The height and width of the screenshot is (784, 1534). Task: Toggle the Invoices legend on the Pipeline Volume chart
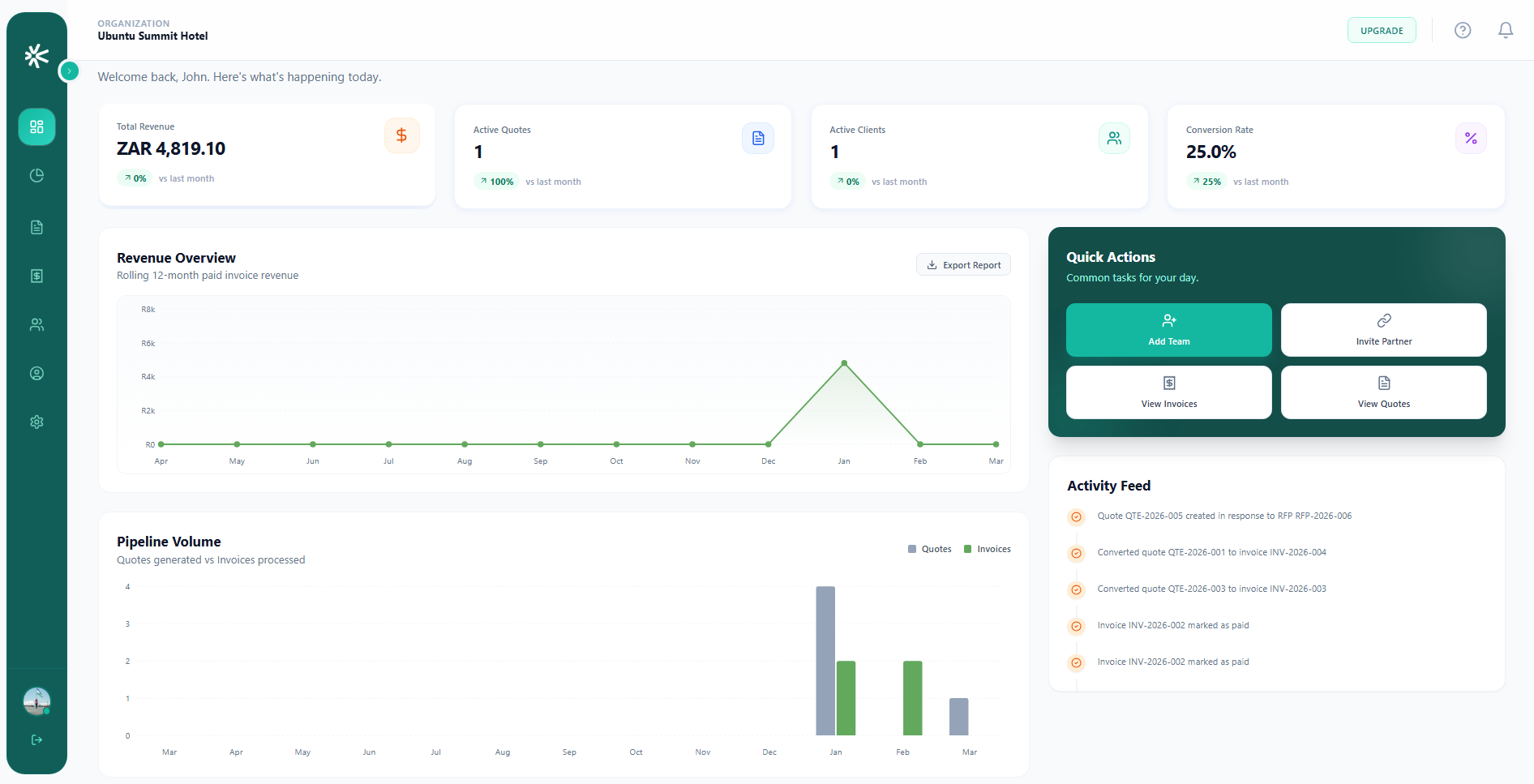click(987, 549)
